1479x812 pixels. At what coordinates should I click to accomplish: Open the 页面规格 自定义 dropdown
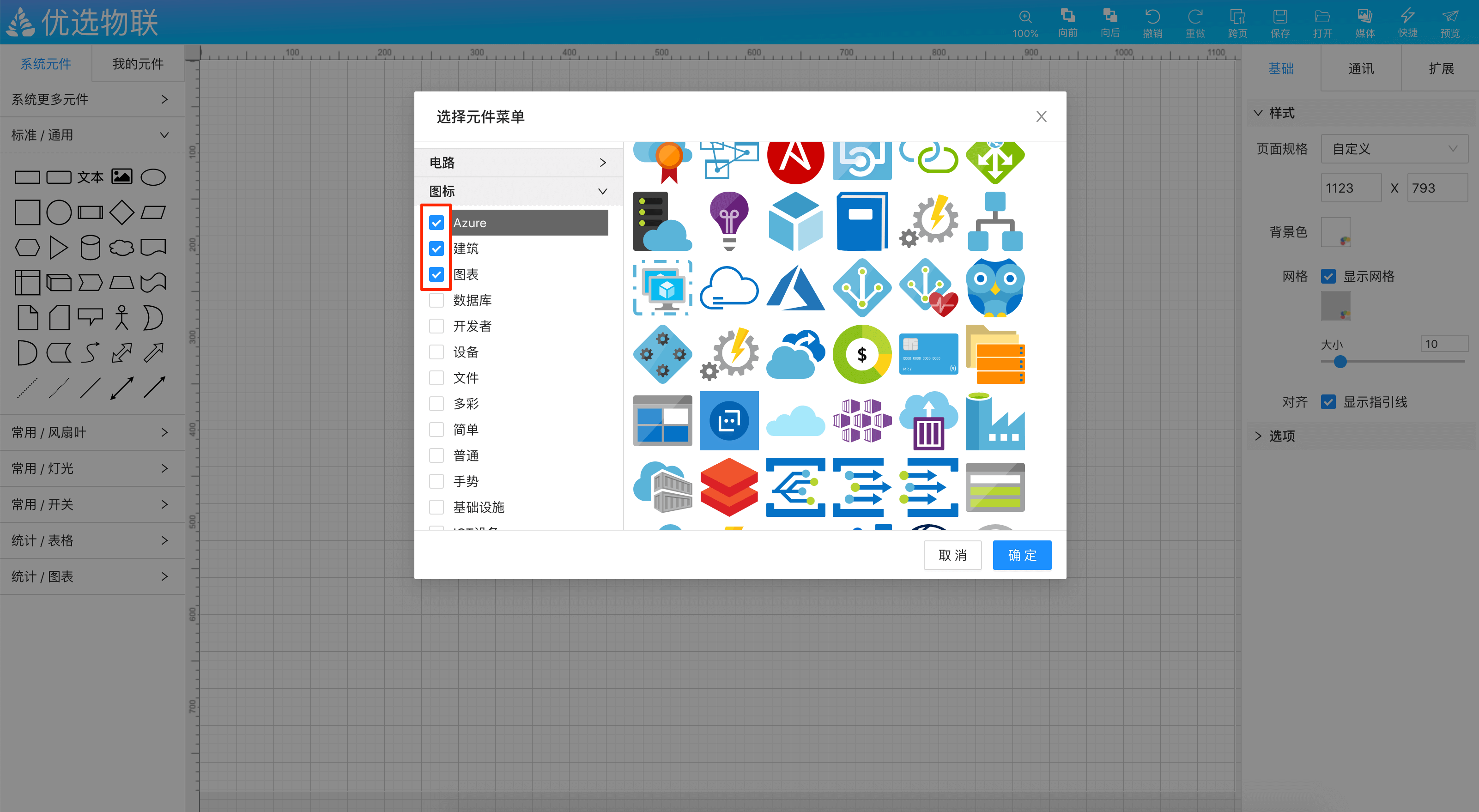coord(1394,149)
